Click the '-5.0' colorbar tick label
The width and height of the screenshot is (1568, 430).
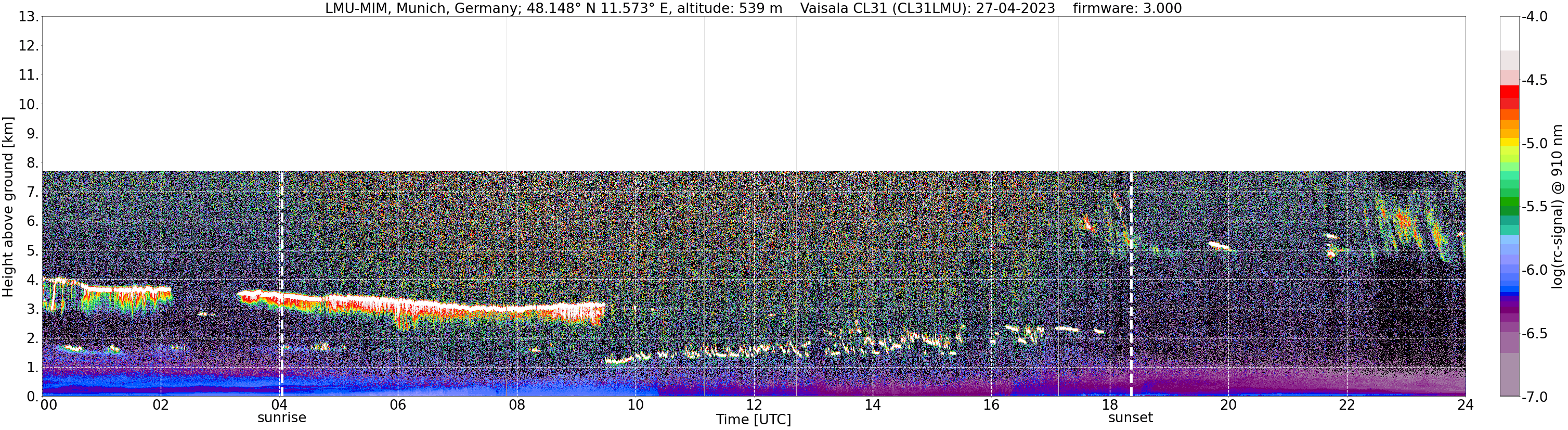1535,143
